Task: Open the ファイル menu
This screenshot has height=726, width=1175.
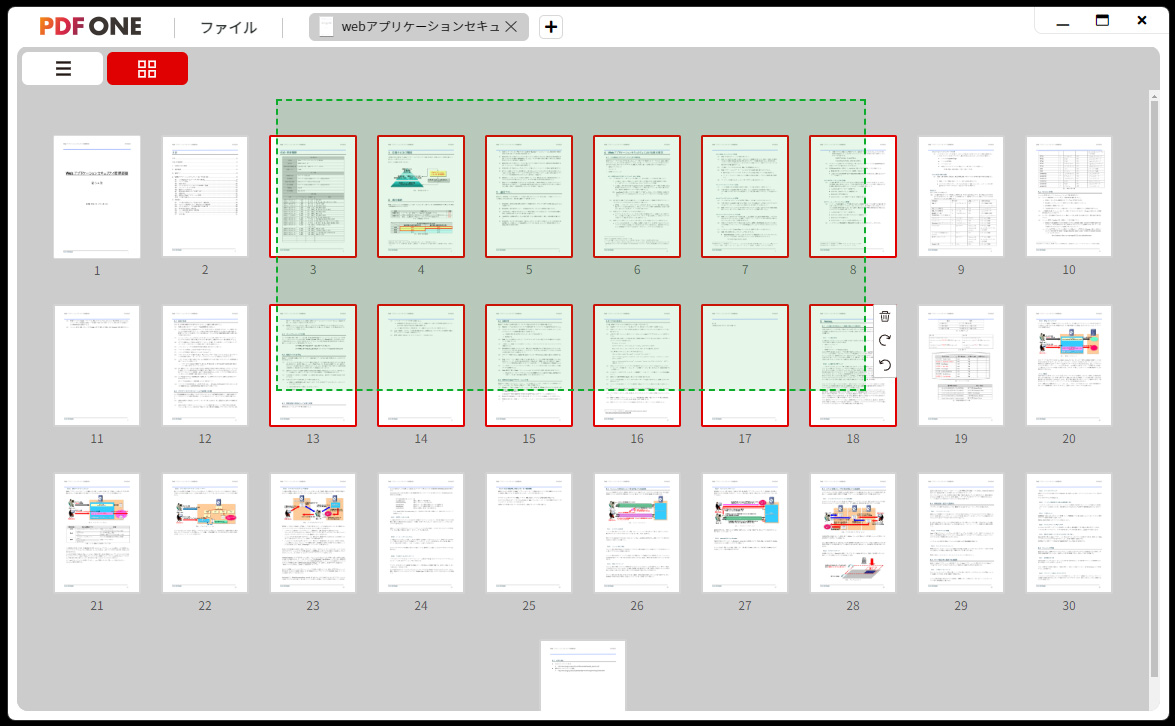Action: (x=228, y=27)
